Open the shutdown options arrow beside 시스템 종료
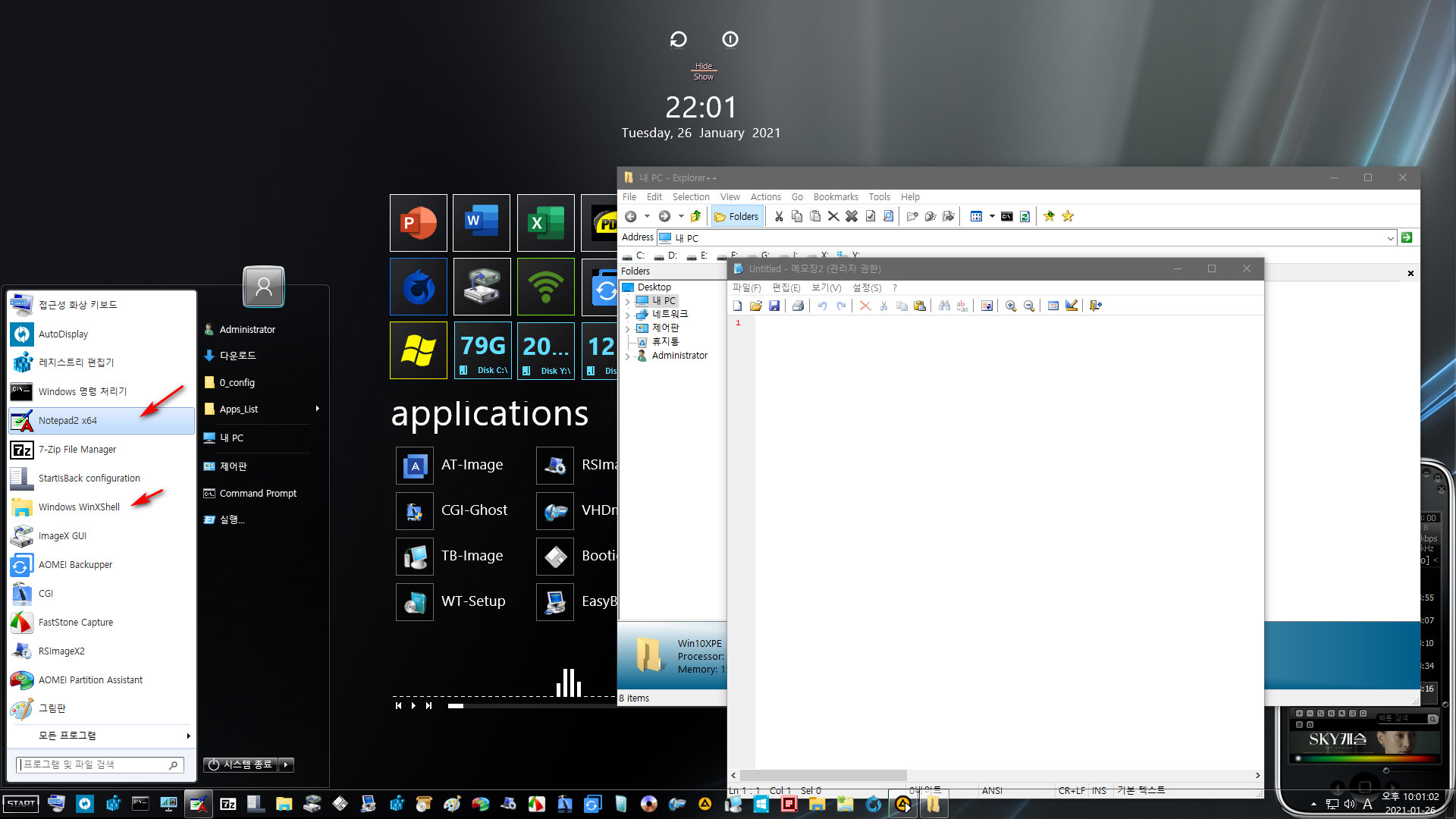Viewport: 1456px width, 819px height. coord(286,764)
